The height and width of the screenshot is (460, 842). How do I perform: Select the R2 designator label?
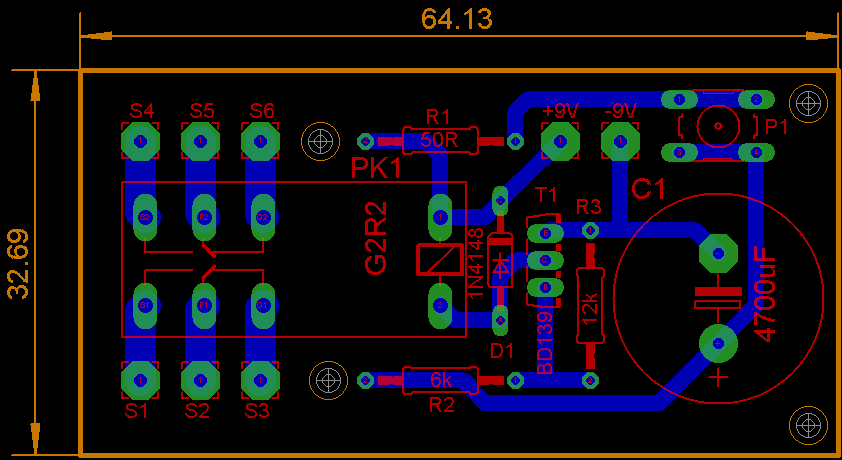441,405
